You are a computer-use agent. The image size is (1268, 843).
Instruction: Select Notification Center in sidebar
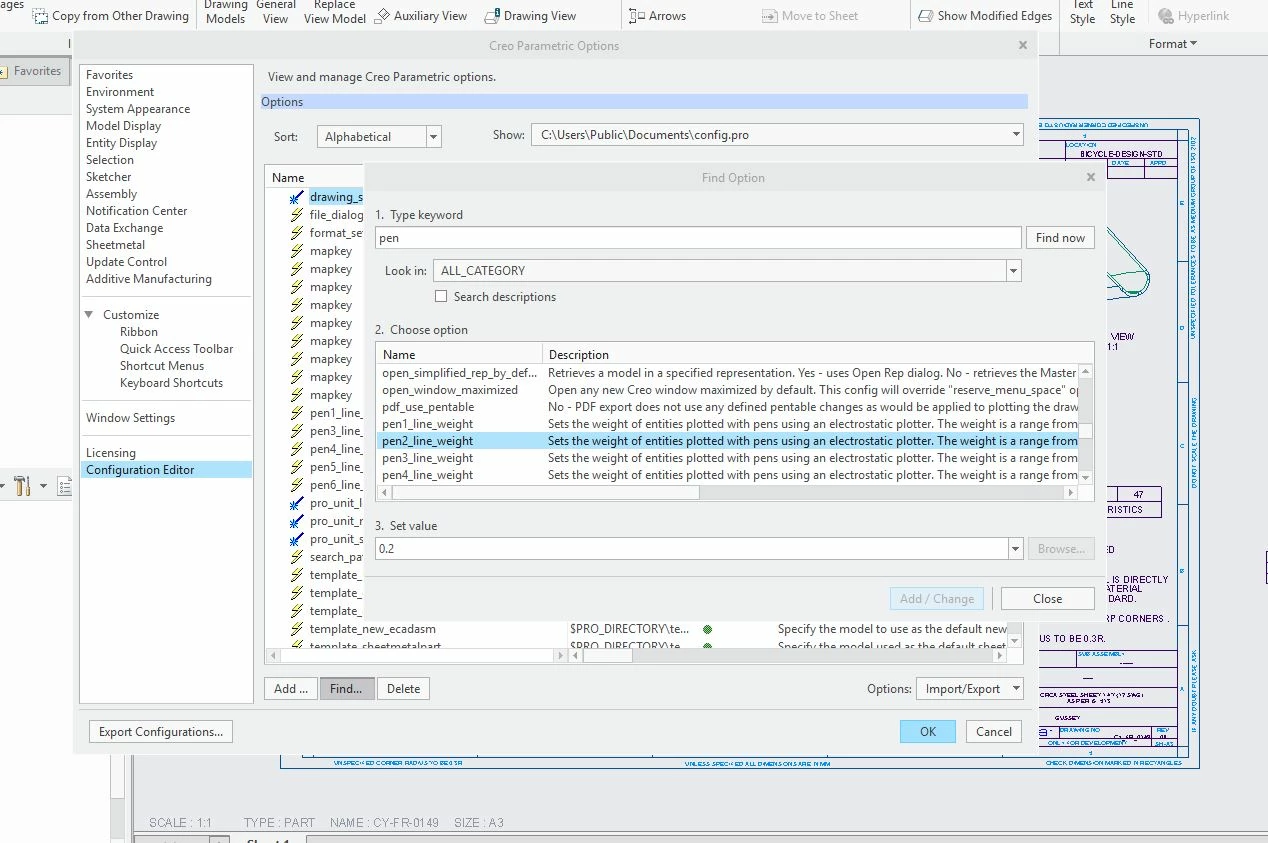pyautogui.click(x=136, y=211)
